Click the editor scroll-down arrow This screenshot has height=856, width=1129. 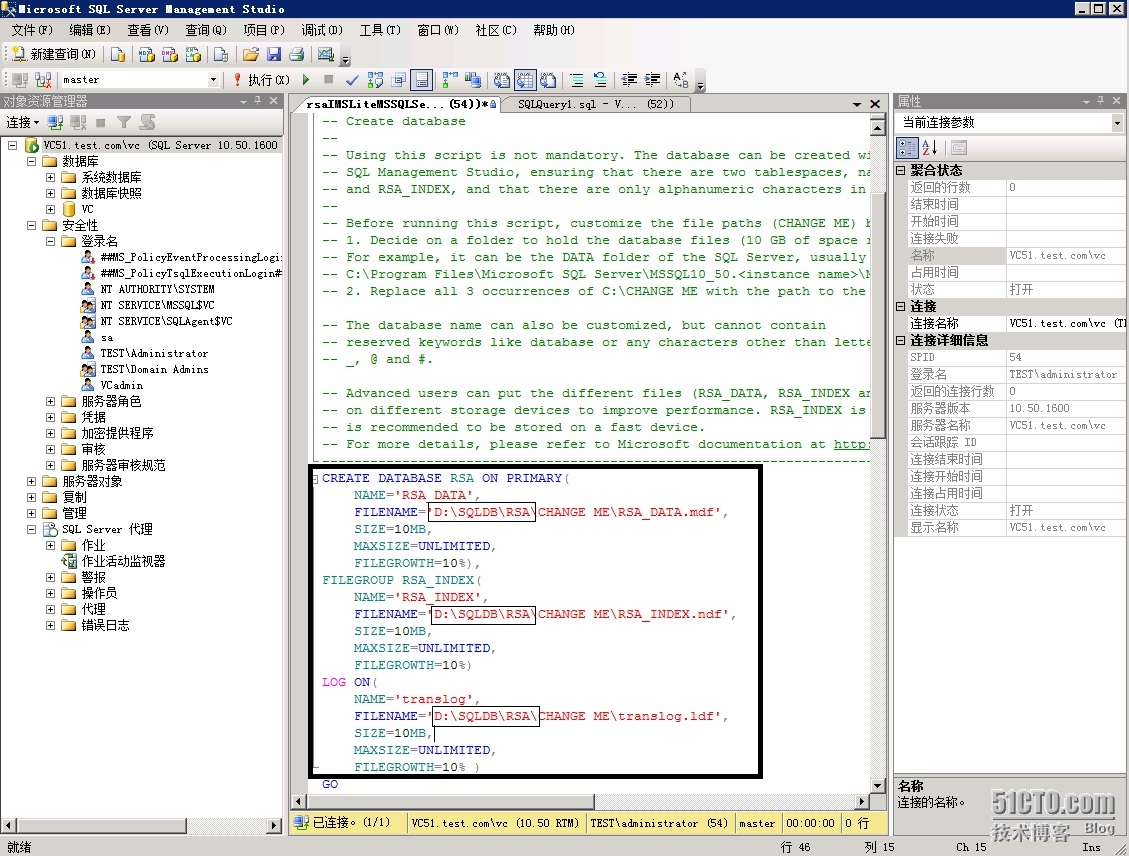(878, 785)
